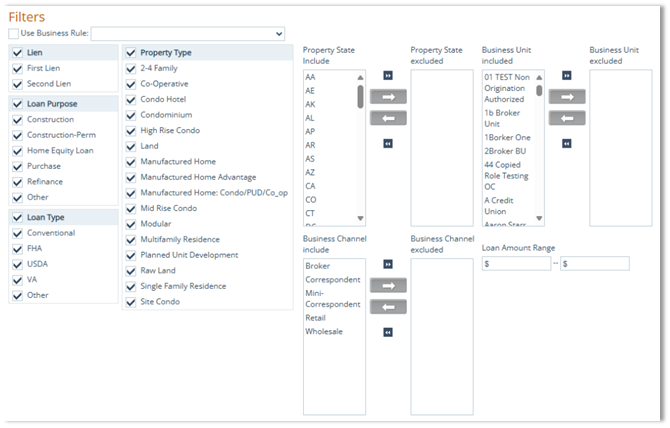Move all Business Channels back to include list

click(388, 331)
